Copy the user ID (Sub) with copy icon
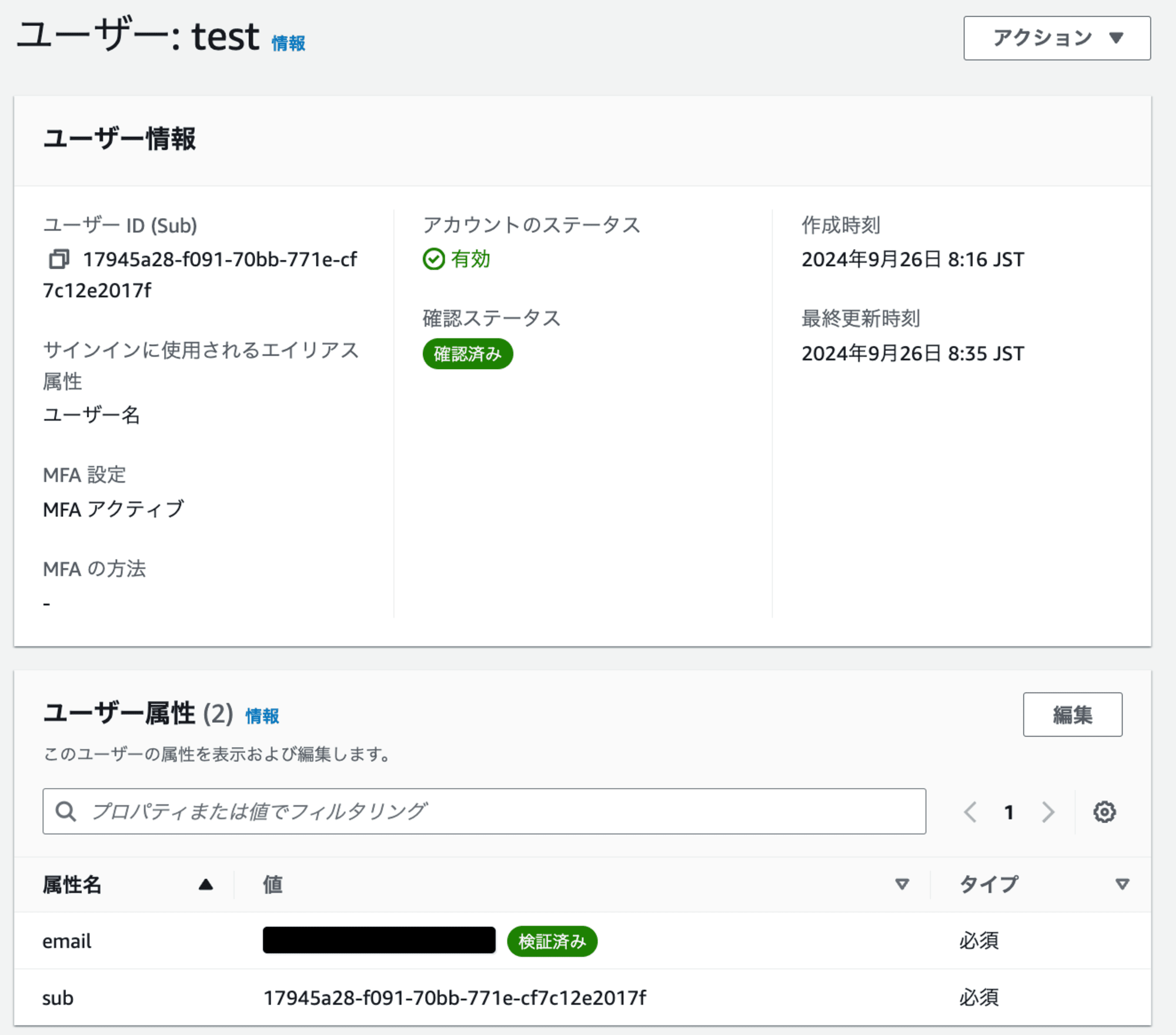 click(59, 259)
